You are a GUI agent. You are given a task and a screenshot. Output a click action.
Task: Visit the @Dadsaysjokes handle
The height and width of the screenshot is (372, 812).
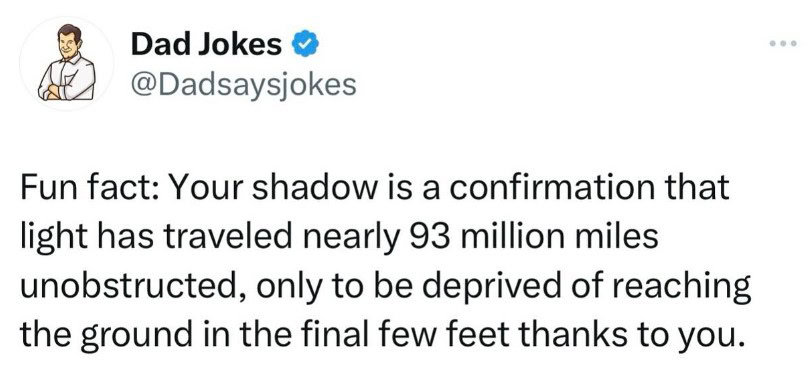pos(244,85)
